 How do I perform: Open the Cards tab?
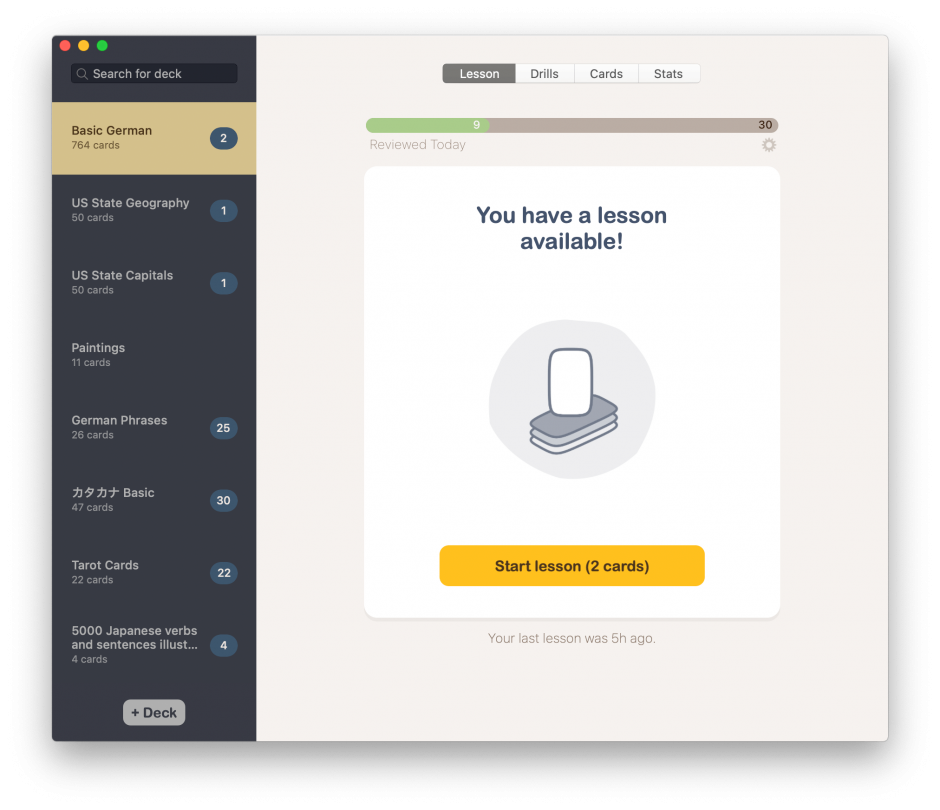[606, 74]
